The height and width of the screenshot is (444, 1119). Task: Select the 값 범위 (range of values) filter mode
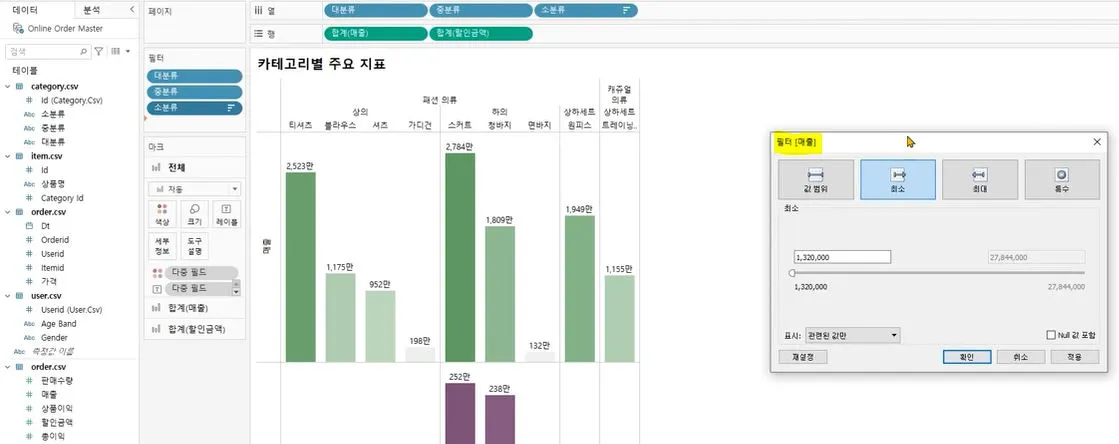coord(816,179)
